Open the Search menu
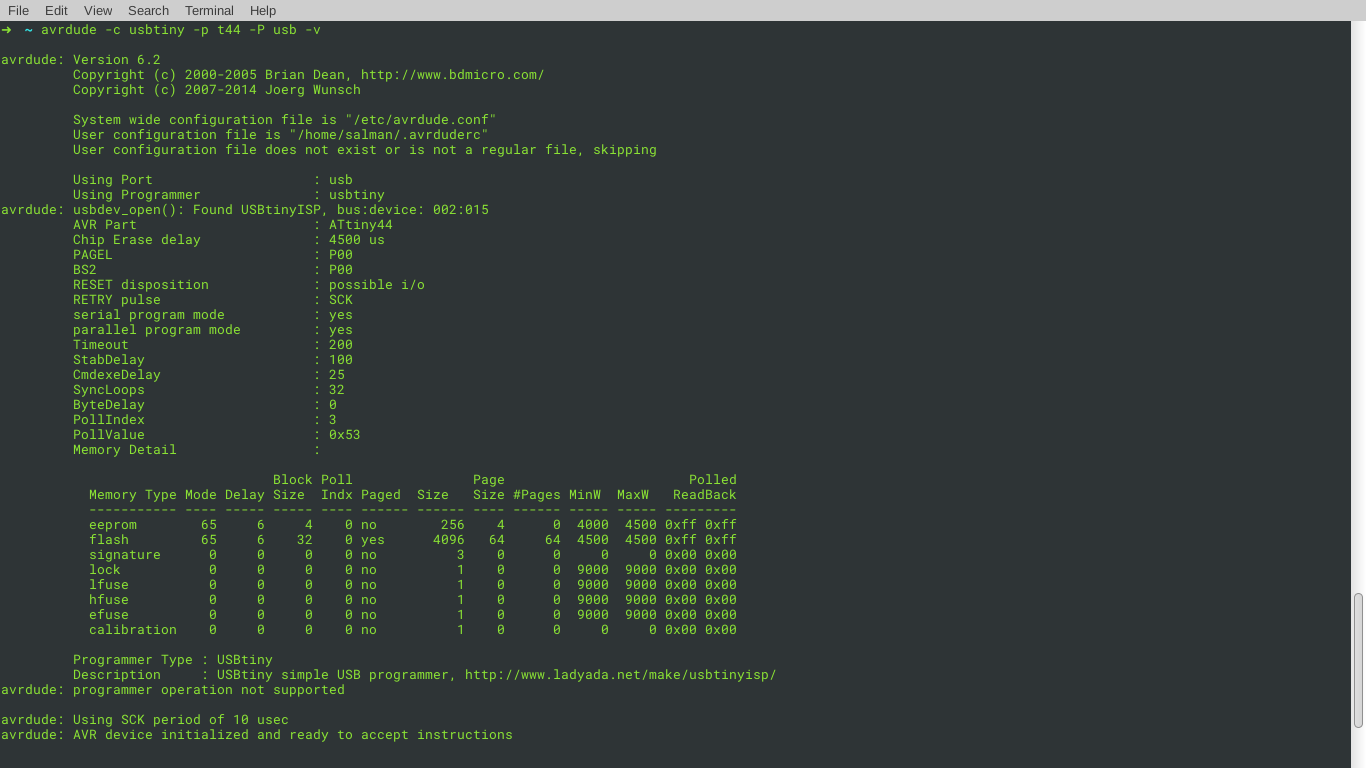The width and height of the screenshot is (1366, 768). [148, 10]
